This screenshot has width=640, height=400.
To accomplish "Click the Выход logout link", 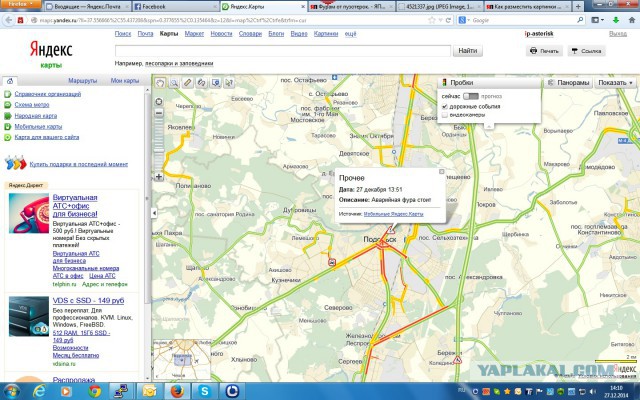I will [x=618, y=34].
